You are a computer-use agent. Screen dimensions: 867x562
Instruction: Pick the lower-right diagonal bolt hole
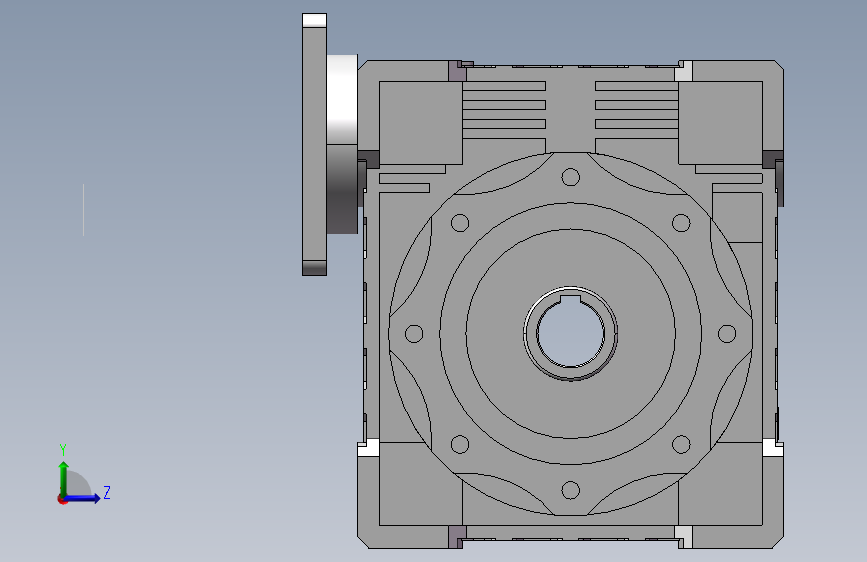pyautogui.click(x=681, y=444)
